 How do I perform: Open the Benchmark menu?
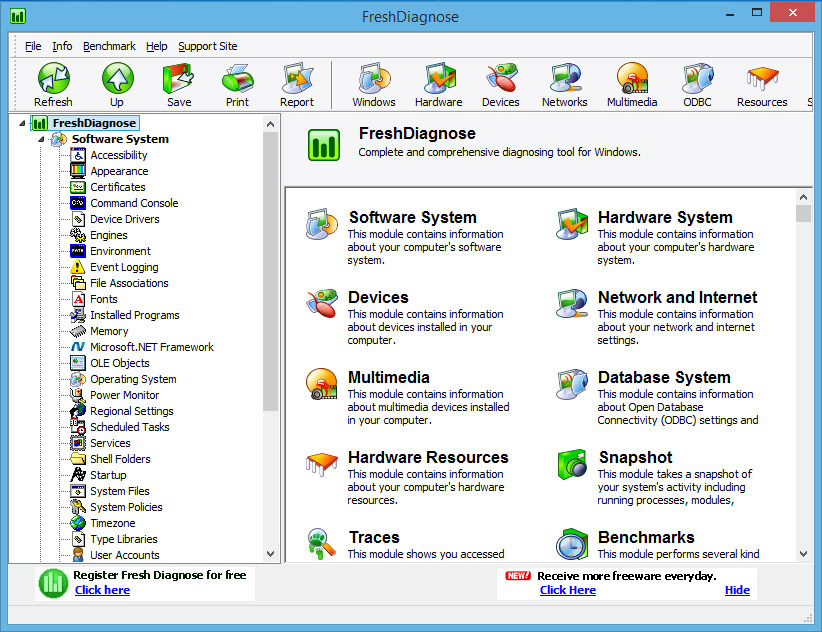click(109, 46)
